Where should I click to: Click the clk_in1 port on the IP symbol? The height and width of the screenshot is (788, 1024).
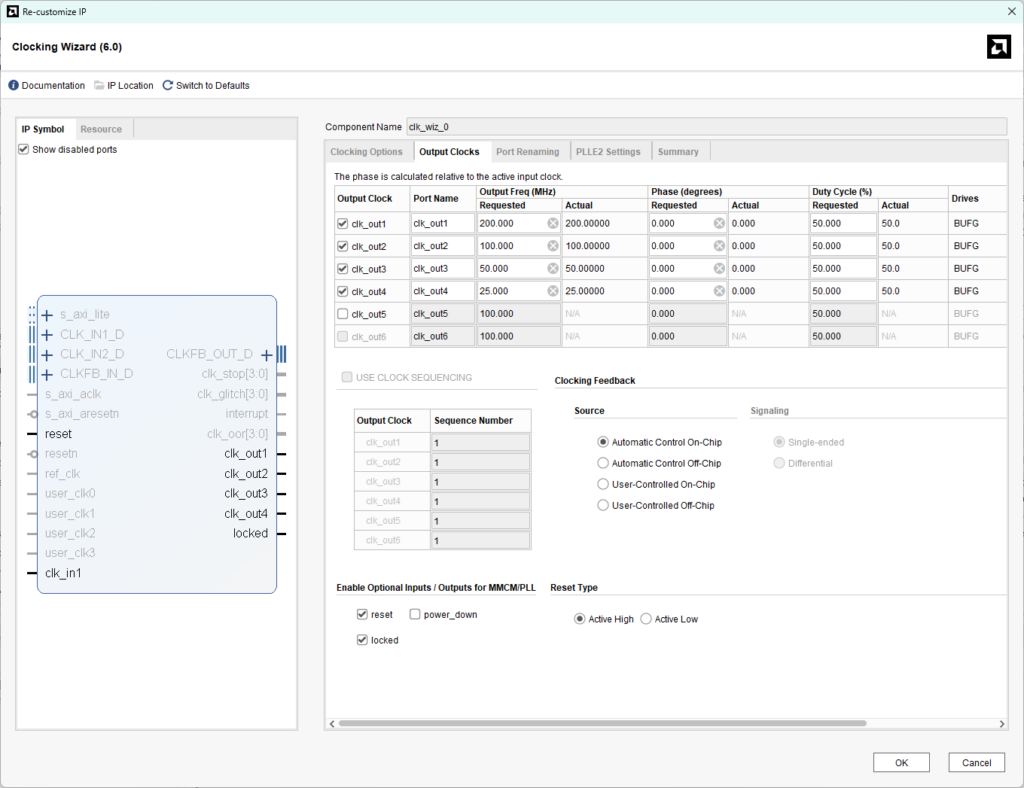pyautogui.click(x=63, y=573)
